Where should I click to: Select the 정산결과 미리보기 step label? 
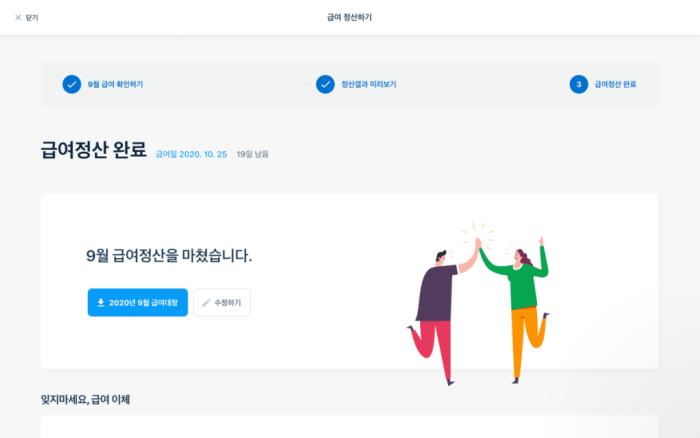point(369,84)
